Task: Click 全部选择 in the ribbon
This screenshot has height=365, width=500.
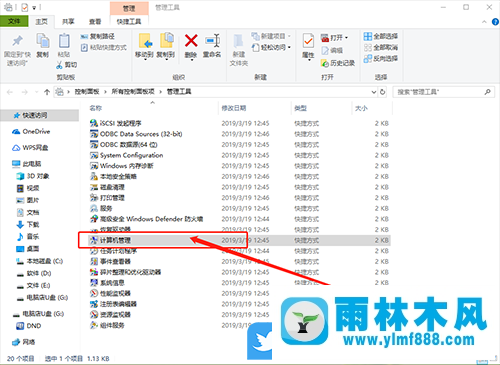Action: pyautogui.click(x=381, y=36)
